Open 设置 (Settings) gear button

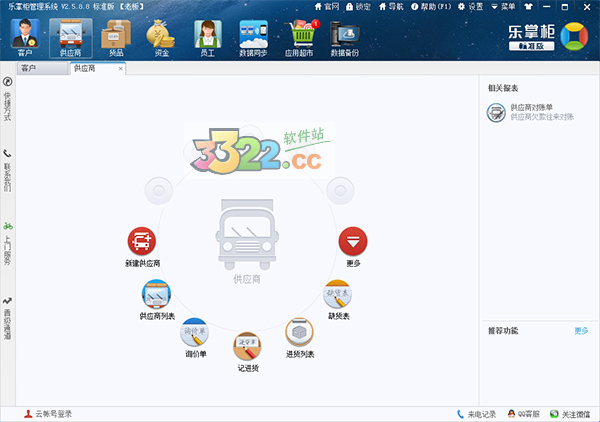point(471,7)
